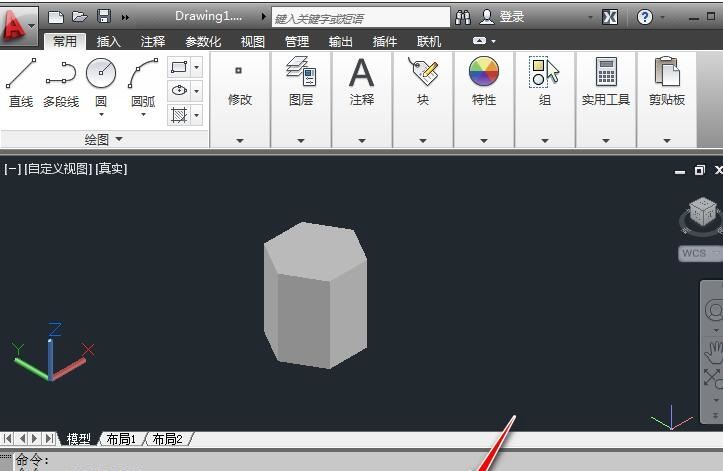Switch to the 参数化 ribbon tab
Screen dimensions: 723x471
(203, 42)
